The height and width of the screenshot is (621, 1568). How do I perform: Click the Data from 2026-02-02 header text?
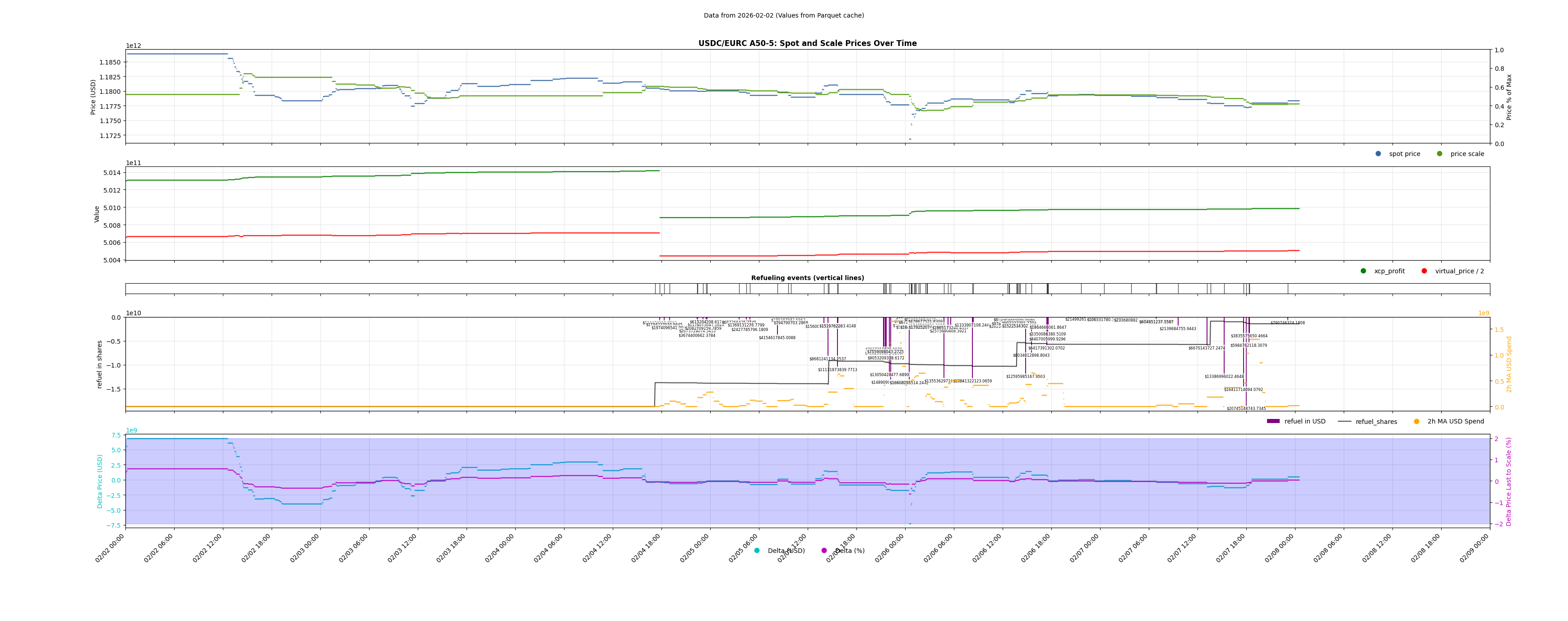(783, 16)
